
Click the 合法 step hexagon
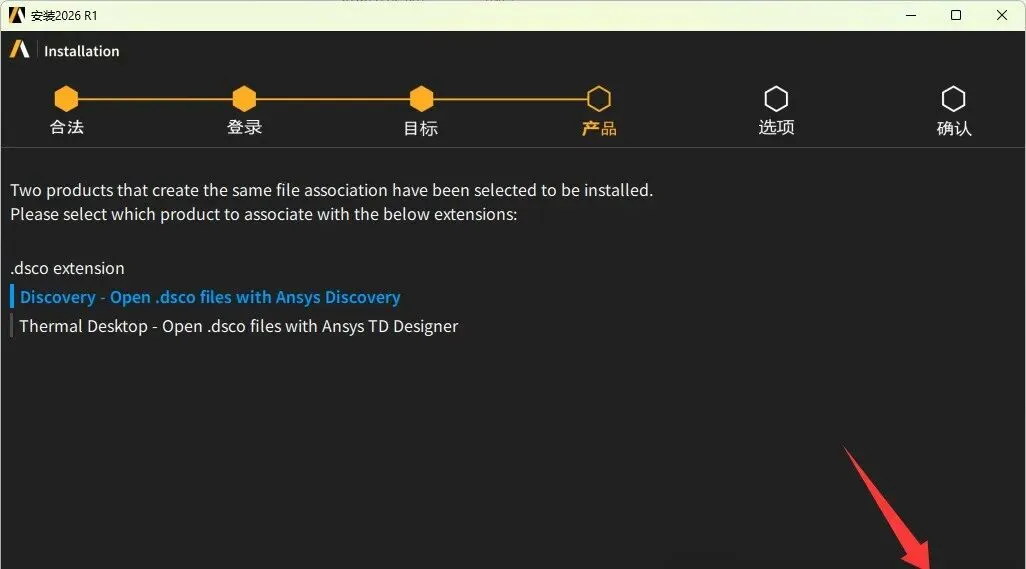[x=66, y=99]
